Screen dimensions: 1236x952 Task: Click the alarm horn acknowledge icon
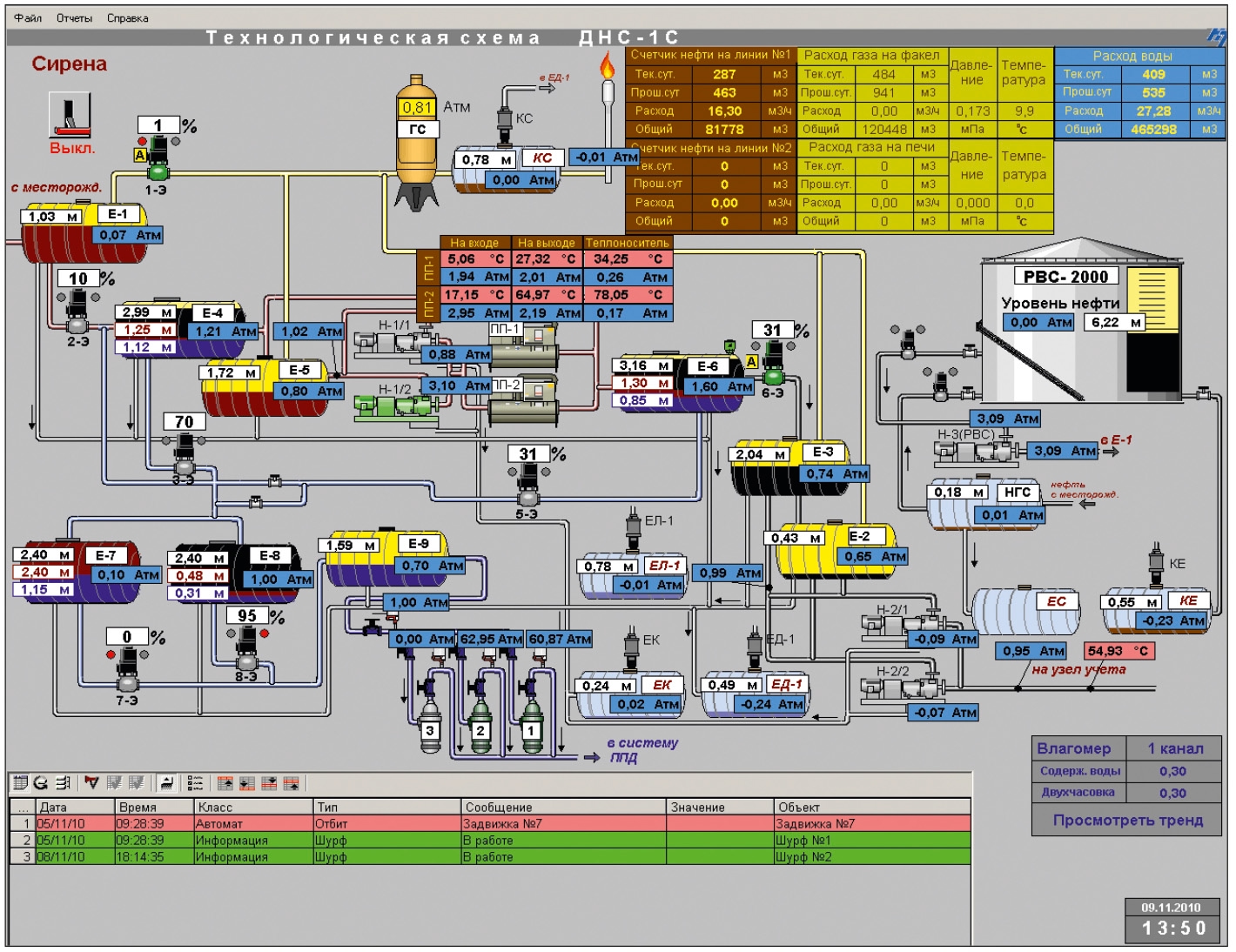click(x=91, y=783)
